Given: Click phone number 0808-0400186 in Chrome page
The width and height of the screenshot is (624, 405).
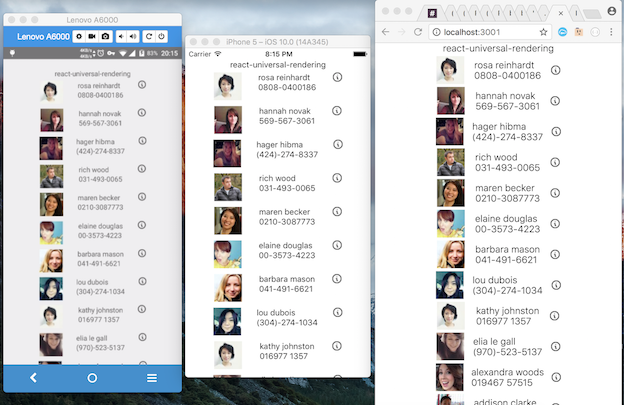Looking at the screenshot, I should (x=507, y=76).
